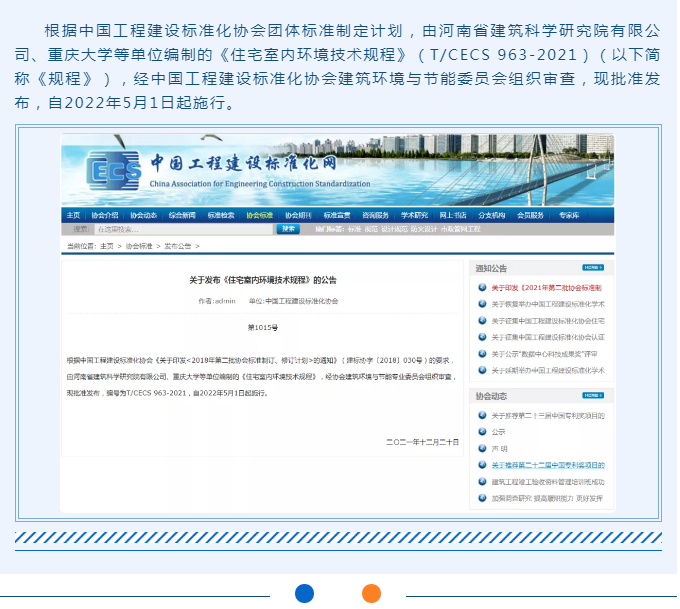Open link 关于延期举办中国工程建设标准化学术
This screenshot has height=609, width=680.
point(548,370)
